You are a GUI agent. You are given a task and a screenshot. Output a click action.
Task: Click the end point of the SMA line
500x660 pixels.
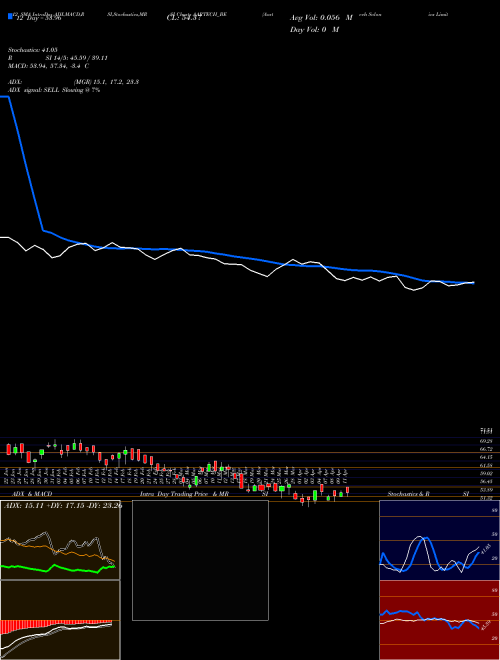click(x=473, y=283)
